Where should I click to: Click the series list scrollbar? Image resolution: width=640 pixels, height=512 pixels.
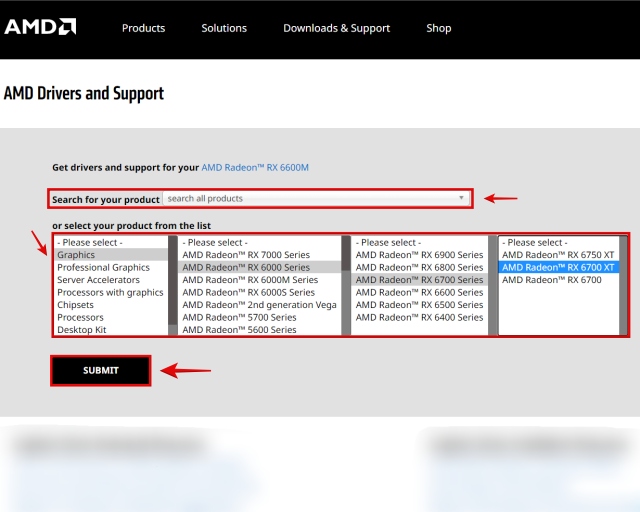click(x=346, y=285)
